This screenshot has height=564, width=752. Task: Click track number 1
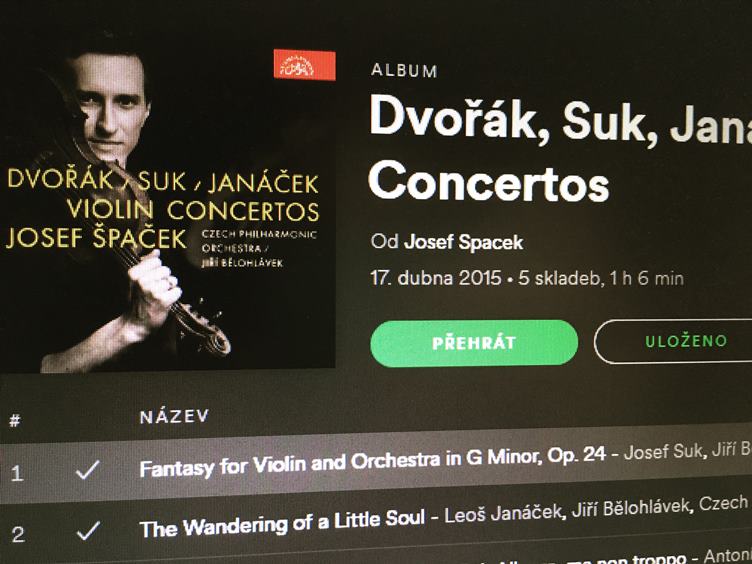pyautogui.click(x=17, y=473)
